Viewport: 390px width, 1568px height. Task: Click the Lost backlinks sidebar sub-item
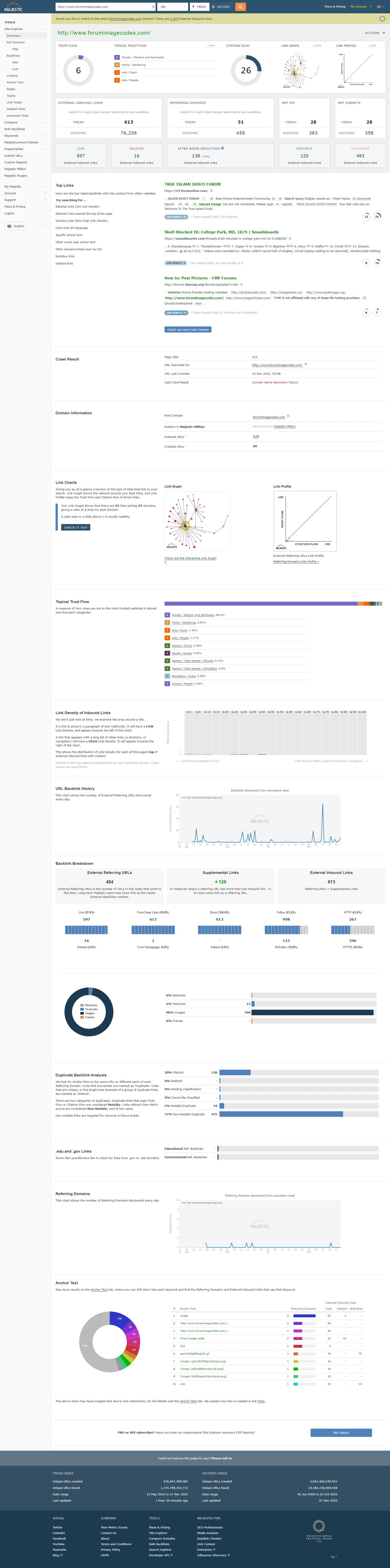(x=15, y=69)
